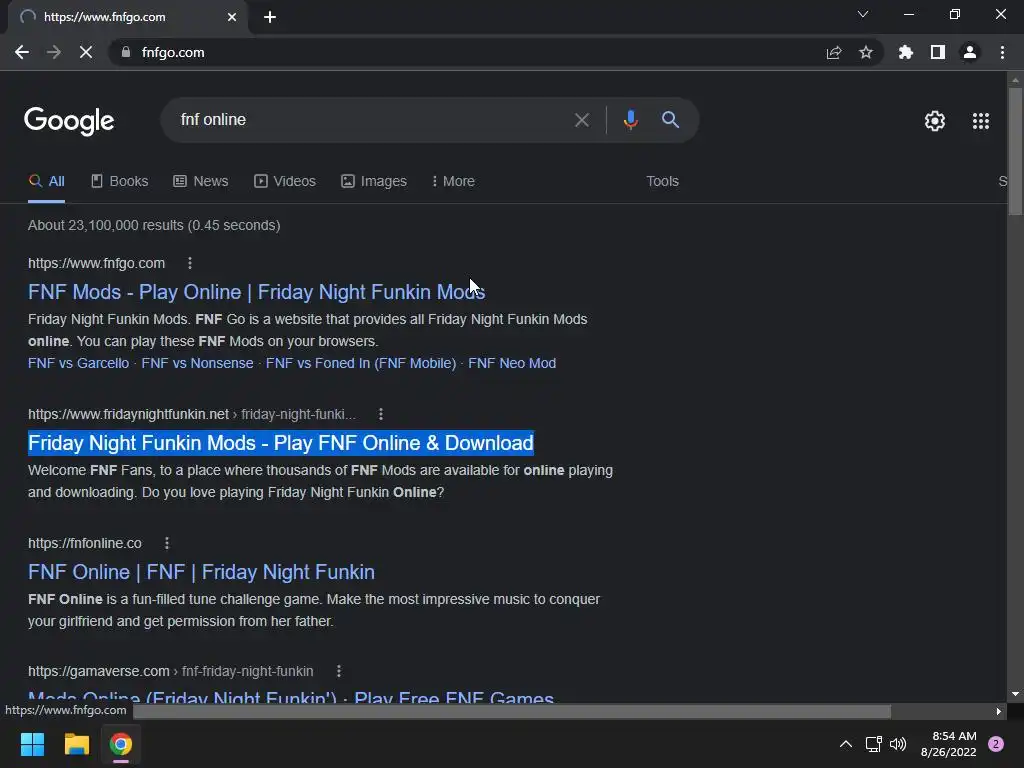Image resolution: width=1024 pixels, height=768 pixels.
Task: Bookmark this page with the star
Action: [866, 52]
